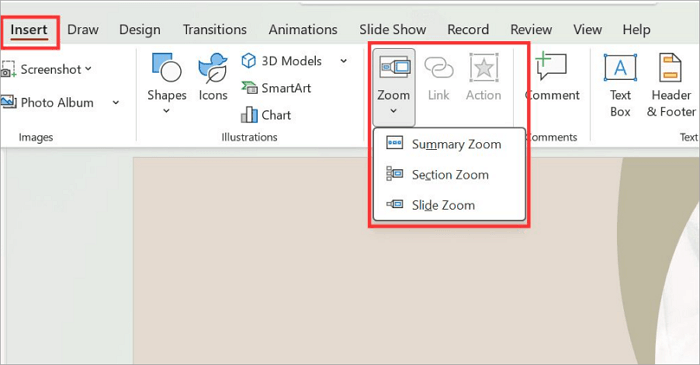Click the Photo Album label
The height and width of the screenshot is (365, 700).
point(57,103)
